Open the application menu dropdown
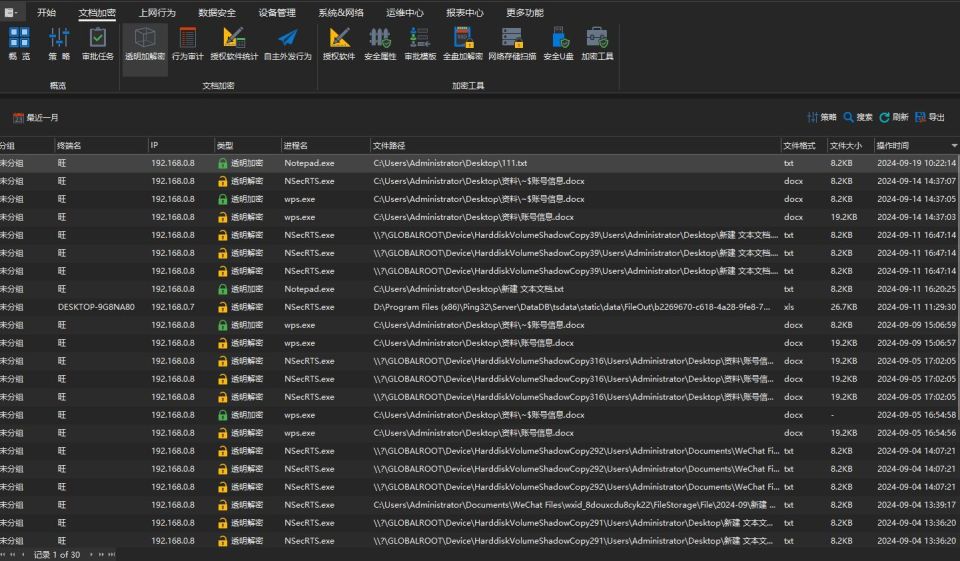The width and height of the screenshot is (960, 561). coord(11,12)
